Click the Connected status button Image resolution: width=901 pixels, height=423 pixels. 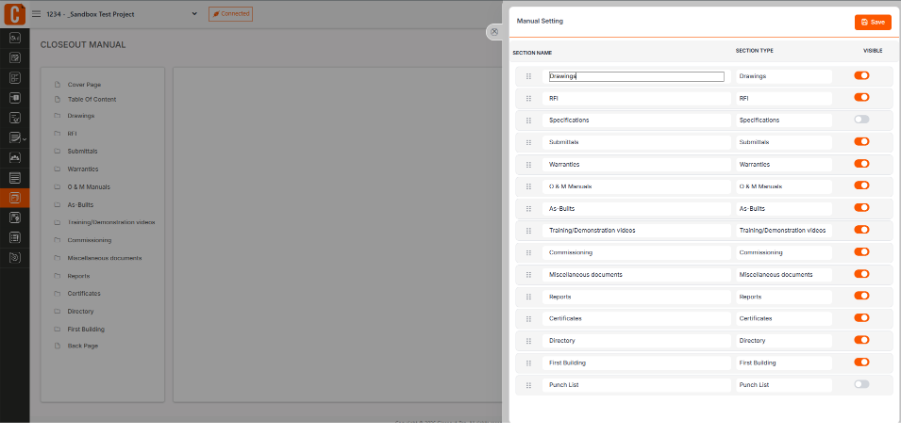pyautogui.click(x=230, y=14)
